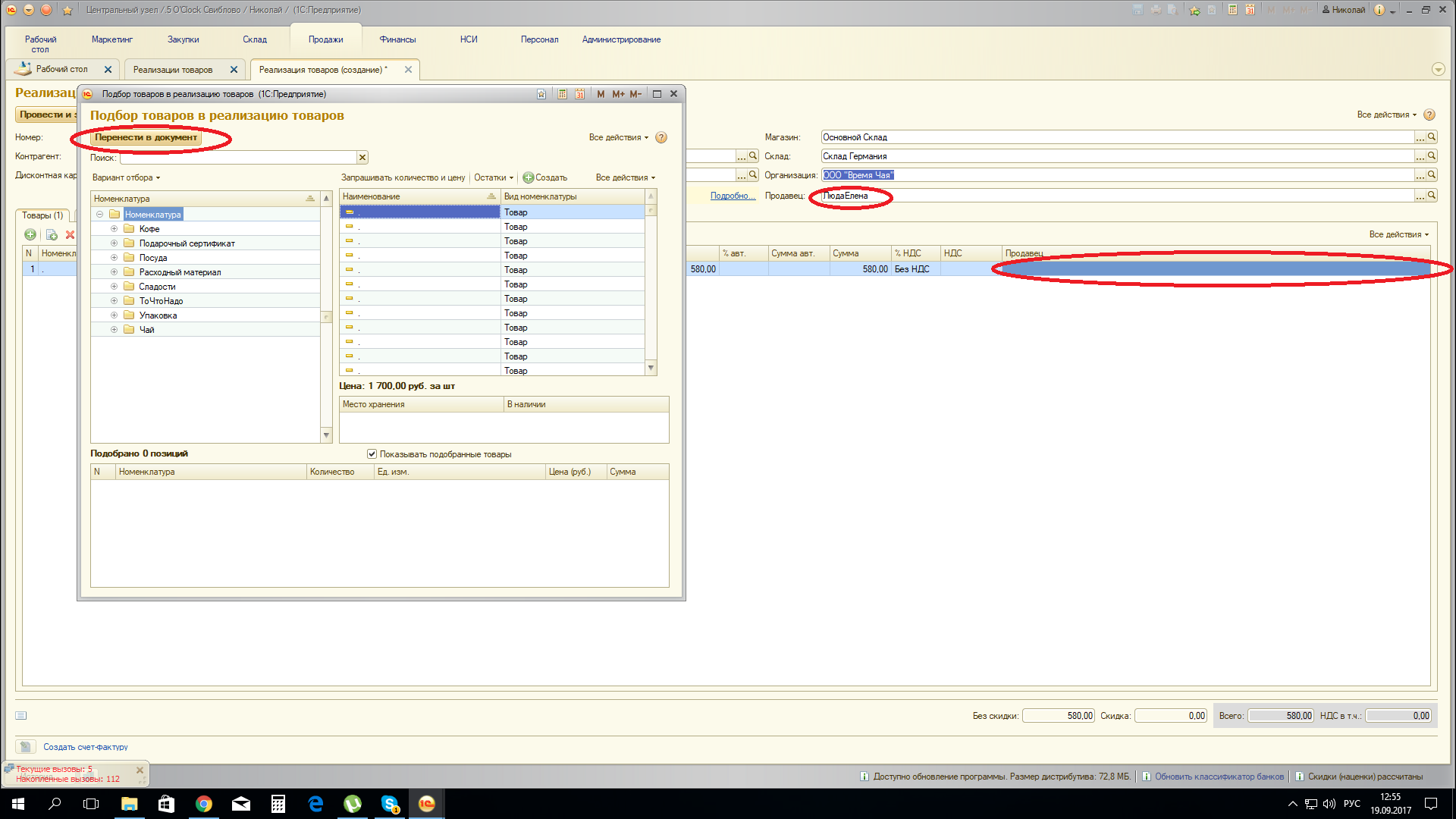Click the red delete row icon

[x=70, y=235]
